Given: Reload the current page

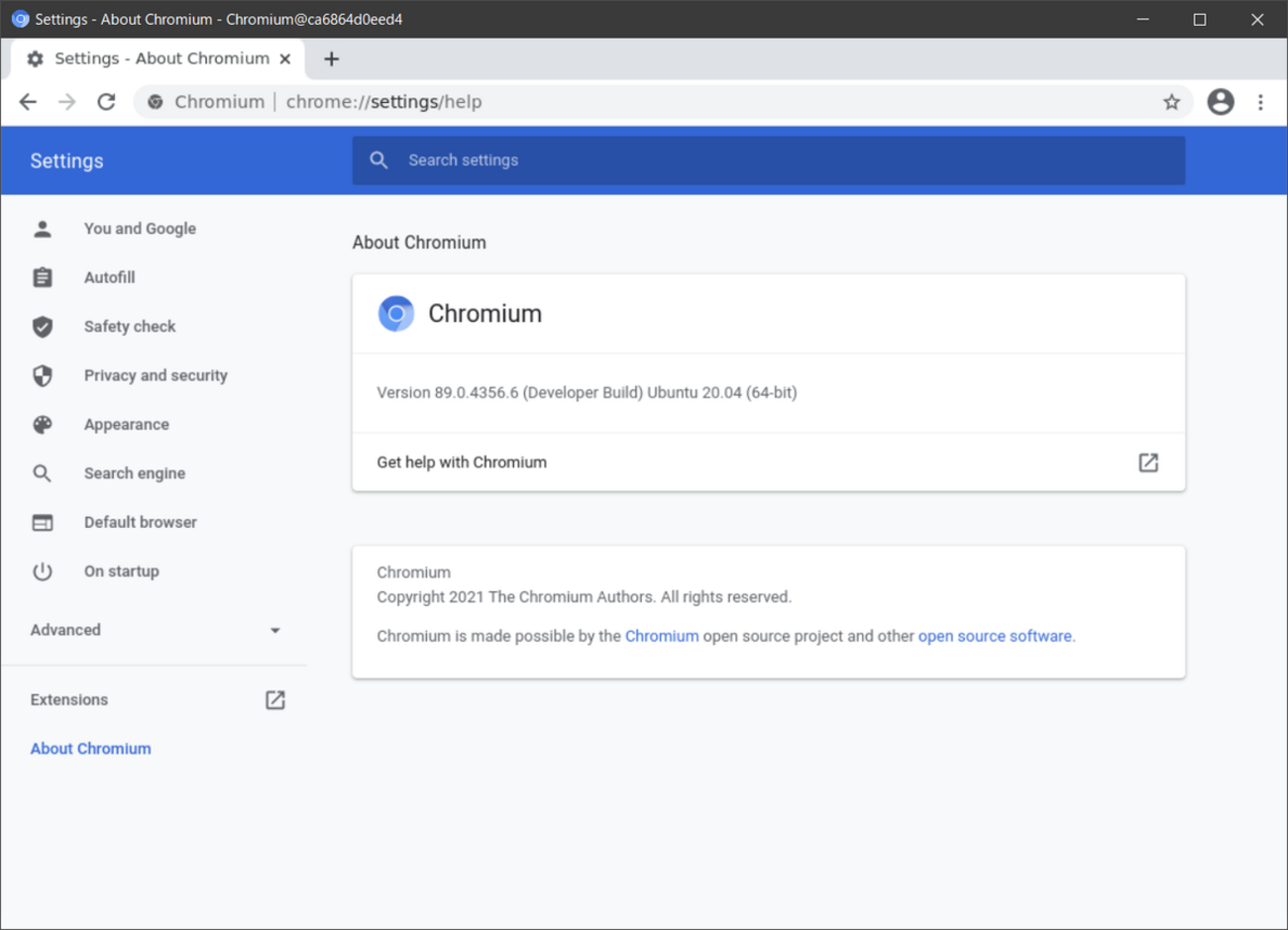Looking at the screenshot, I should (106, 102).
